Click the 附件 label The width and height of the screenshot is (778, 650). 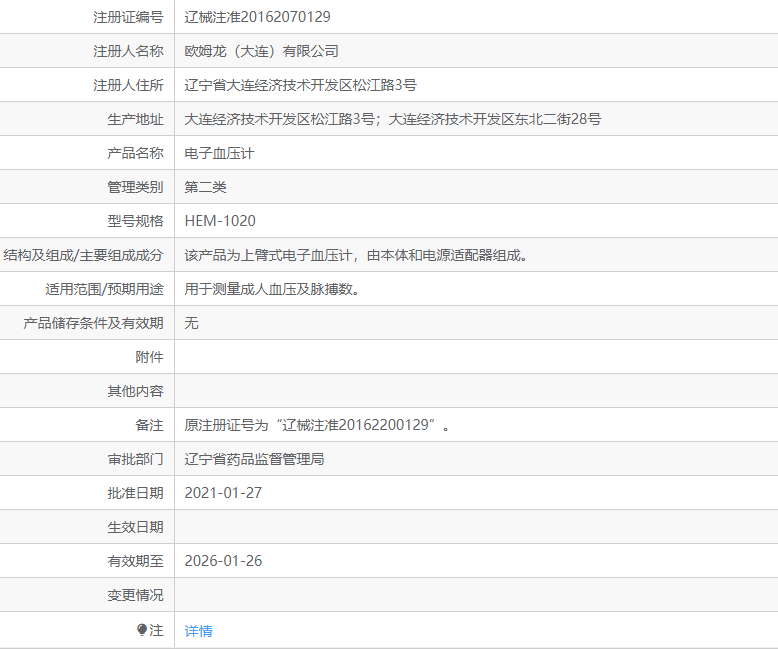click(x=149, y=357)
